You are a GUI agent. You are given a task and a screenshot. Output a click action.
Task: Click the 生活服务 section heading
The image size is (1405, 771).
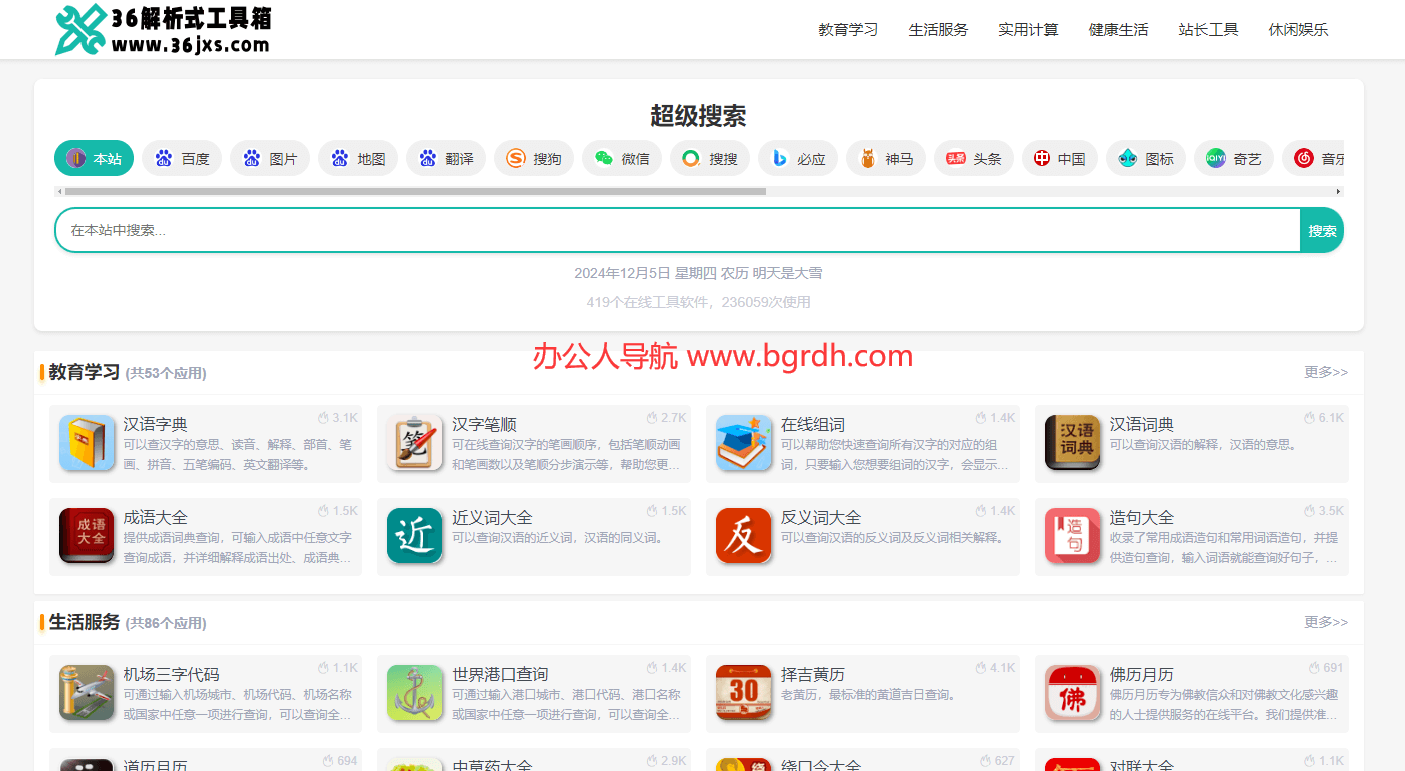click(84, 622)
